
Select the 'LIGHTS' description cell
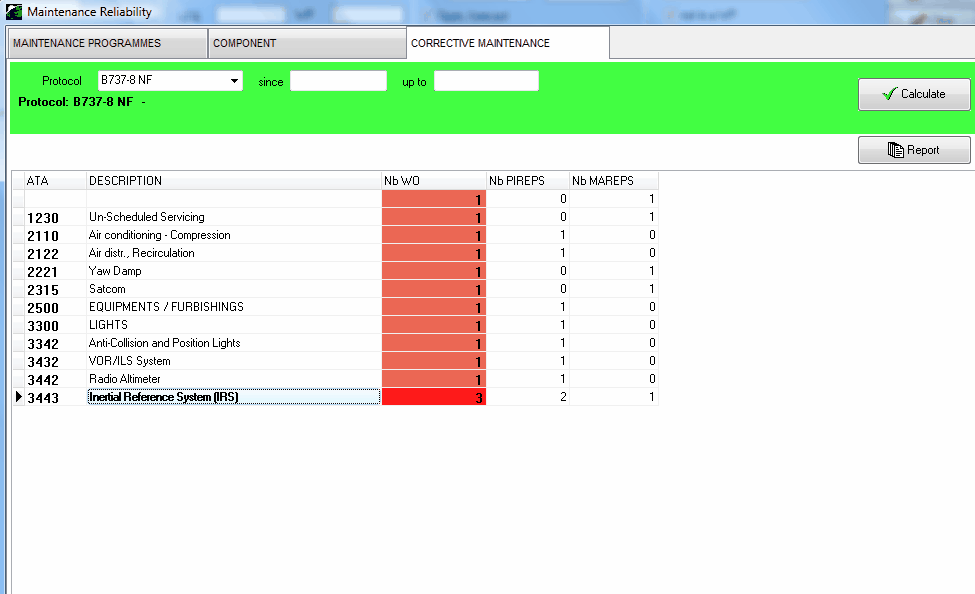[234, 325]
